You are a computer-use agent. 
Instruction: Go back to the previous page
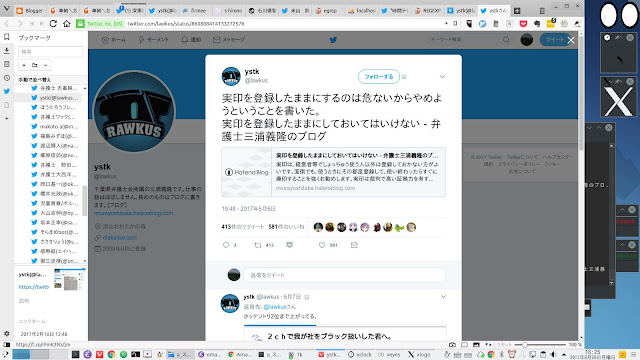(7, 24)
